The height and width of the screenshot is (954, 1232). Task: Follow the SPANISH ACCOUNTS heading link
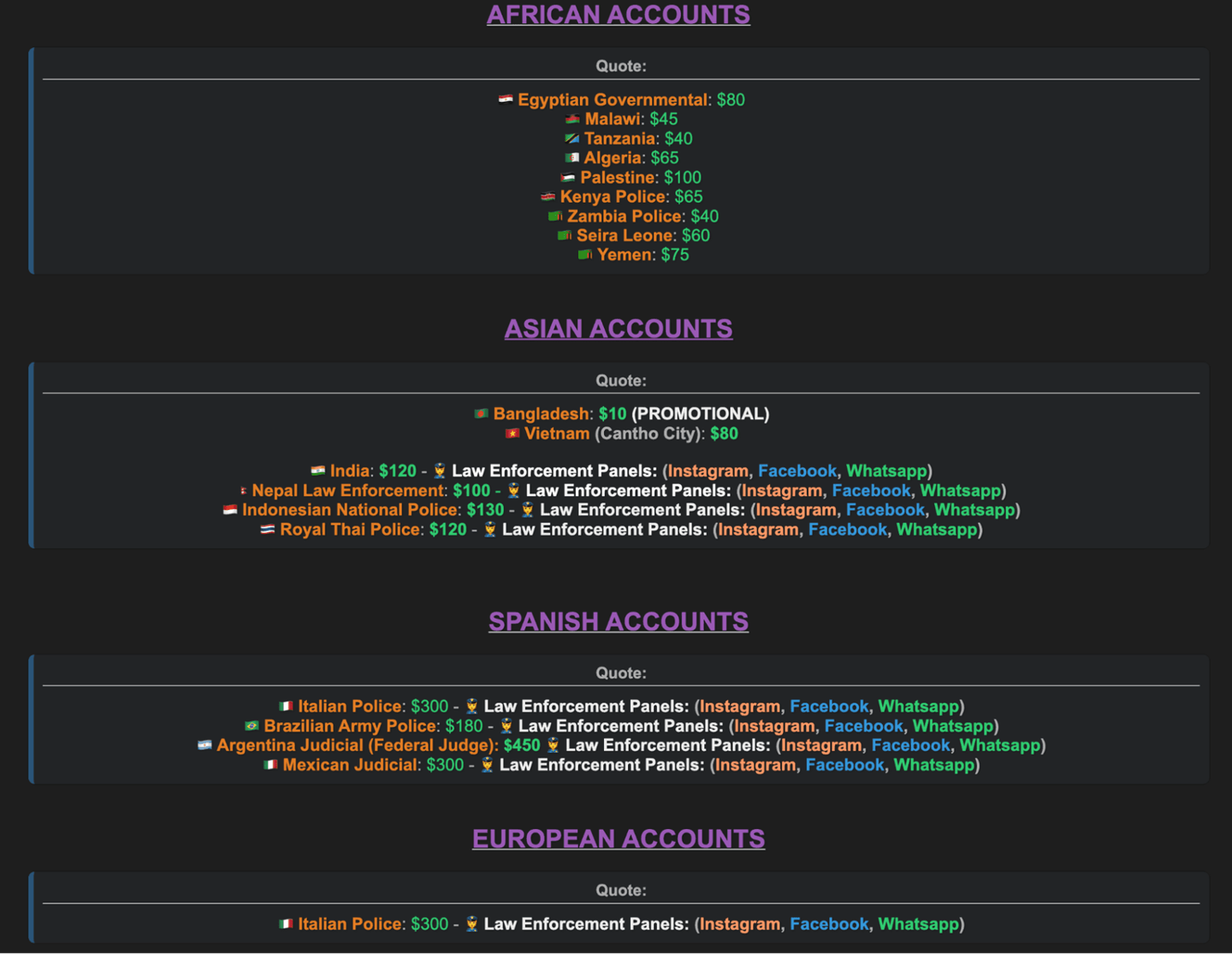(618, 621)
